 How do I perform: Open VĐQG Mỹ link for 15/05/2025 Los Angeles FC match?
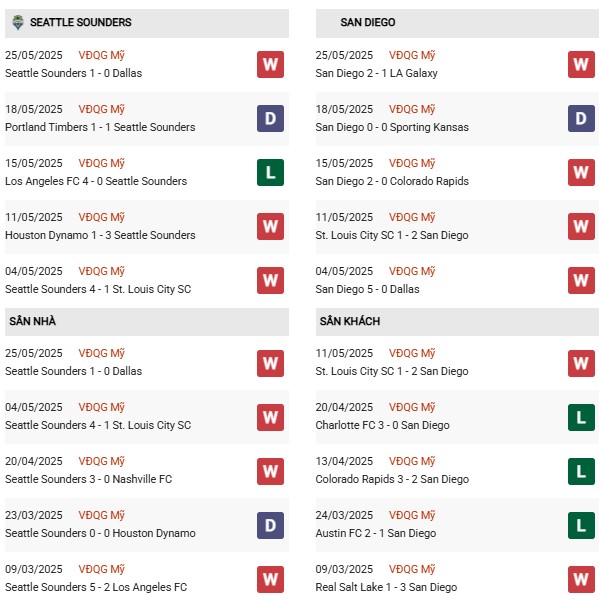tap(102, 163)
